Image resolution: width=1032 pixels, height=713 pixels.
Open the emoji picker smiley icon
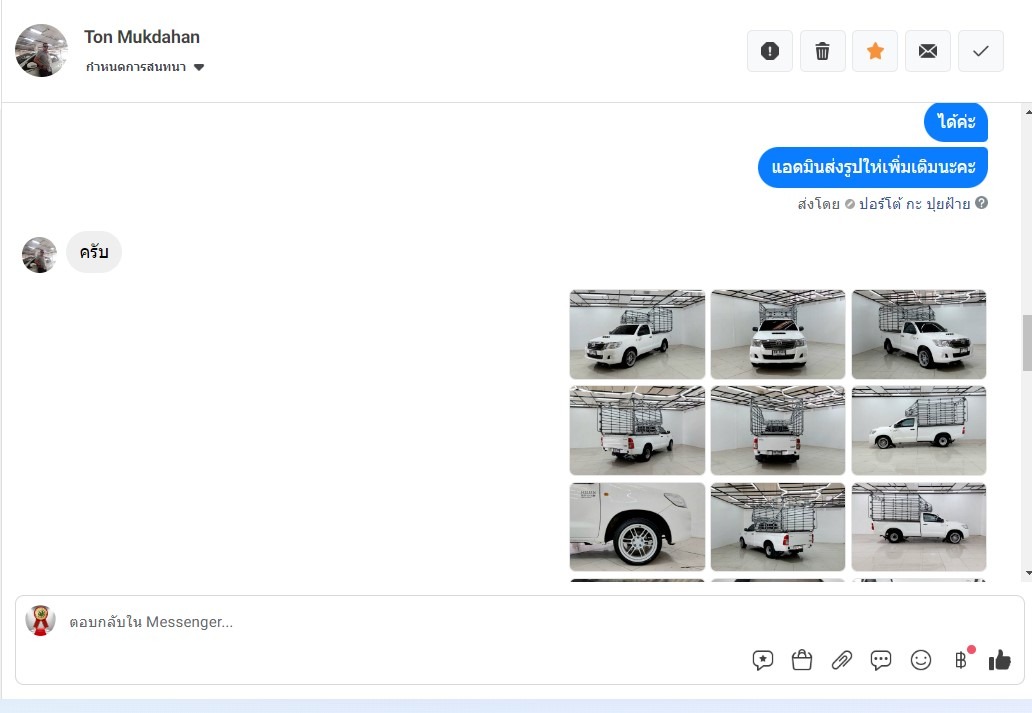[x=921, y=660]
